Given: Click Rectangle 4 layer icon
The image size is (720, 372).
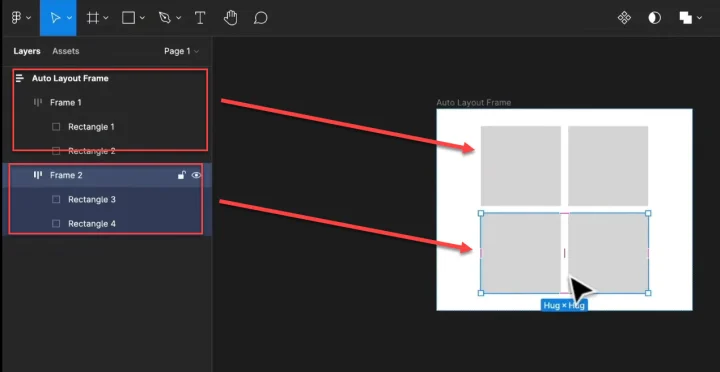Looking at the screenshot, I should 56,224.
